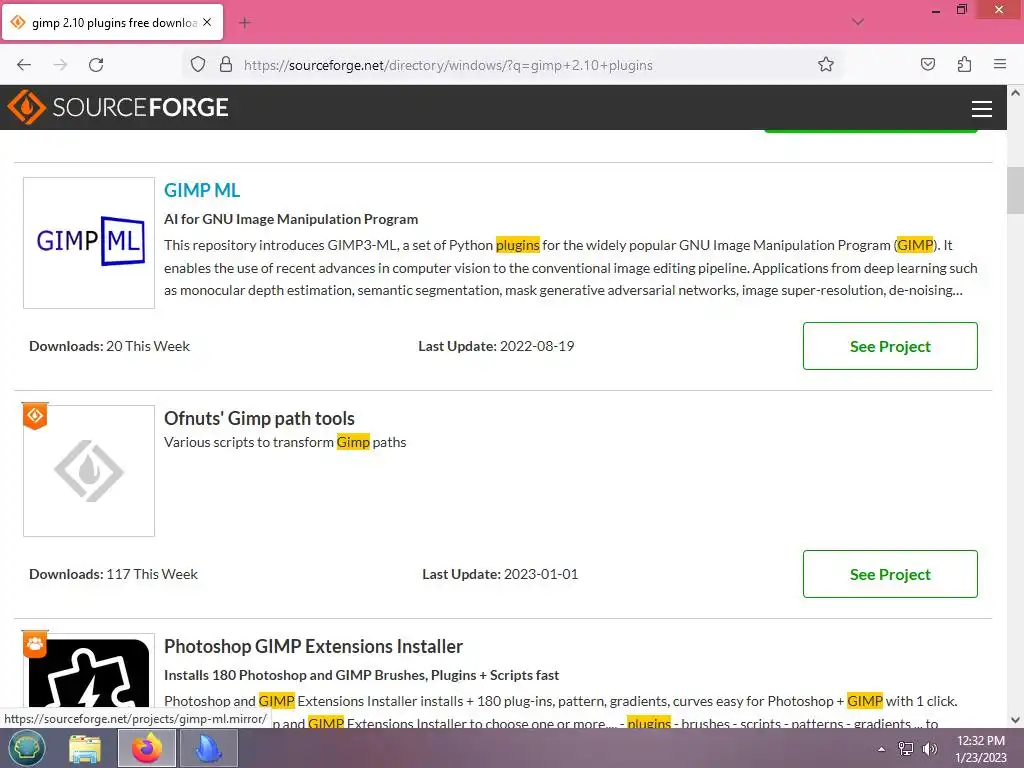
Task: Click the SourceForge logo
Action: tap(118, 107)
